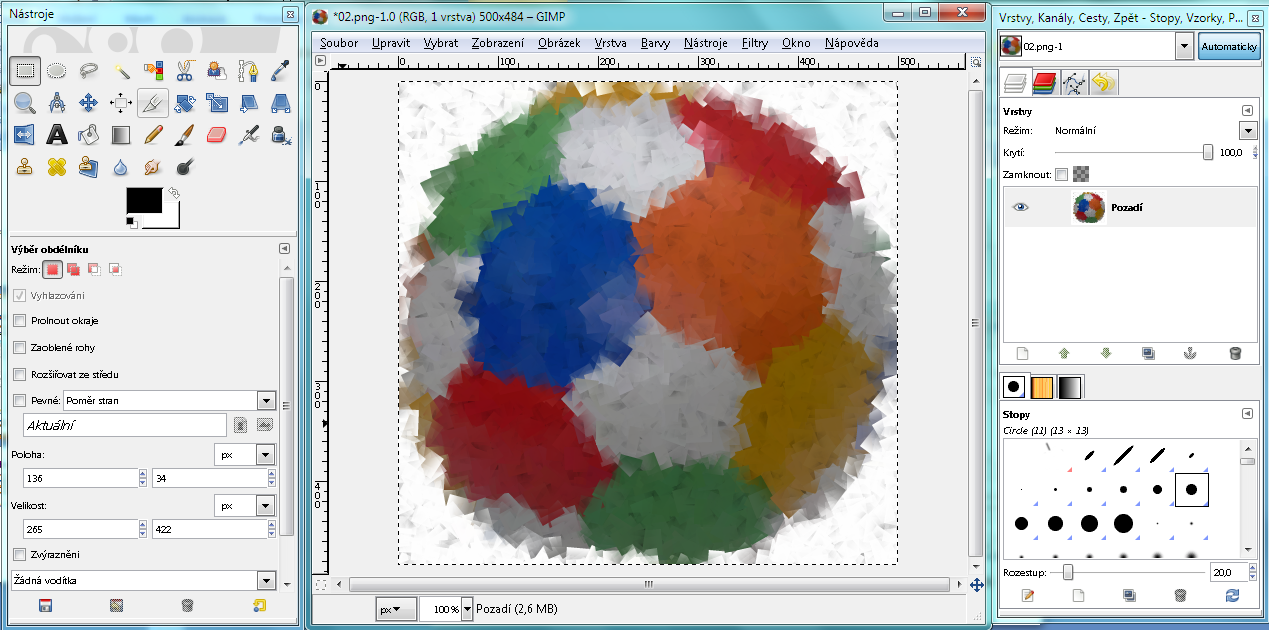Viewport: 1269px width, 630px height.
Task: Select the Ellipse Select tool
Action: [x=57, y=70]
